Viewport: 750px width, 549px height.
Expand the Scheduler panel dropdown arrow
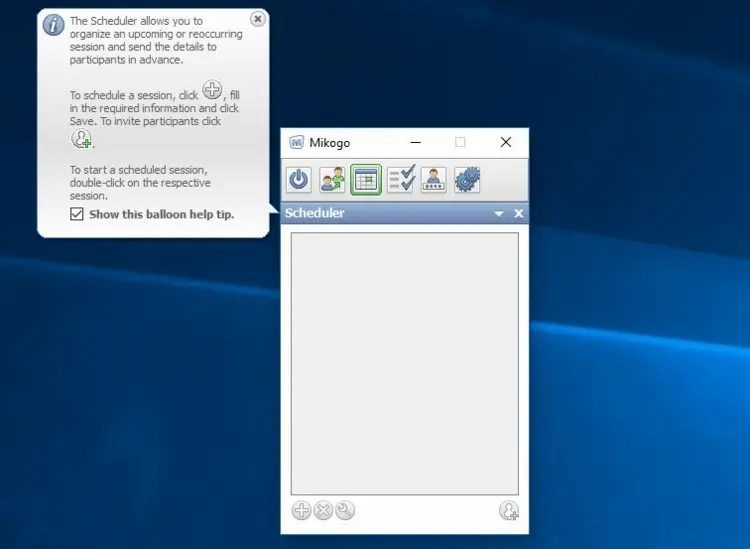click(x=499, y=214)
